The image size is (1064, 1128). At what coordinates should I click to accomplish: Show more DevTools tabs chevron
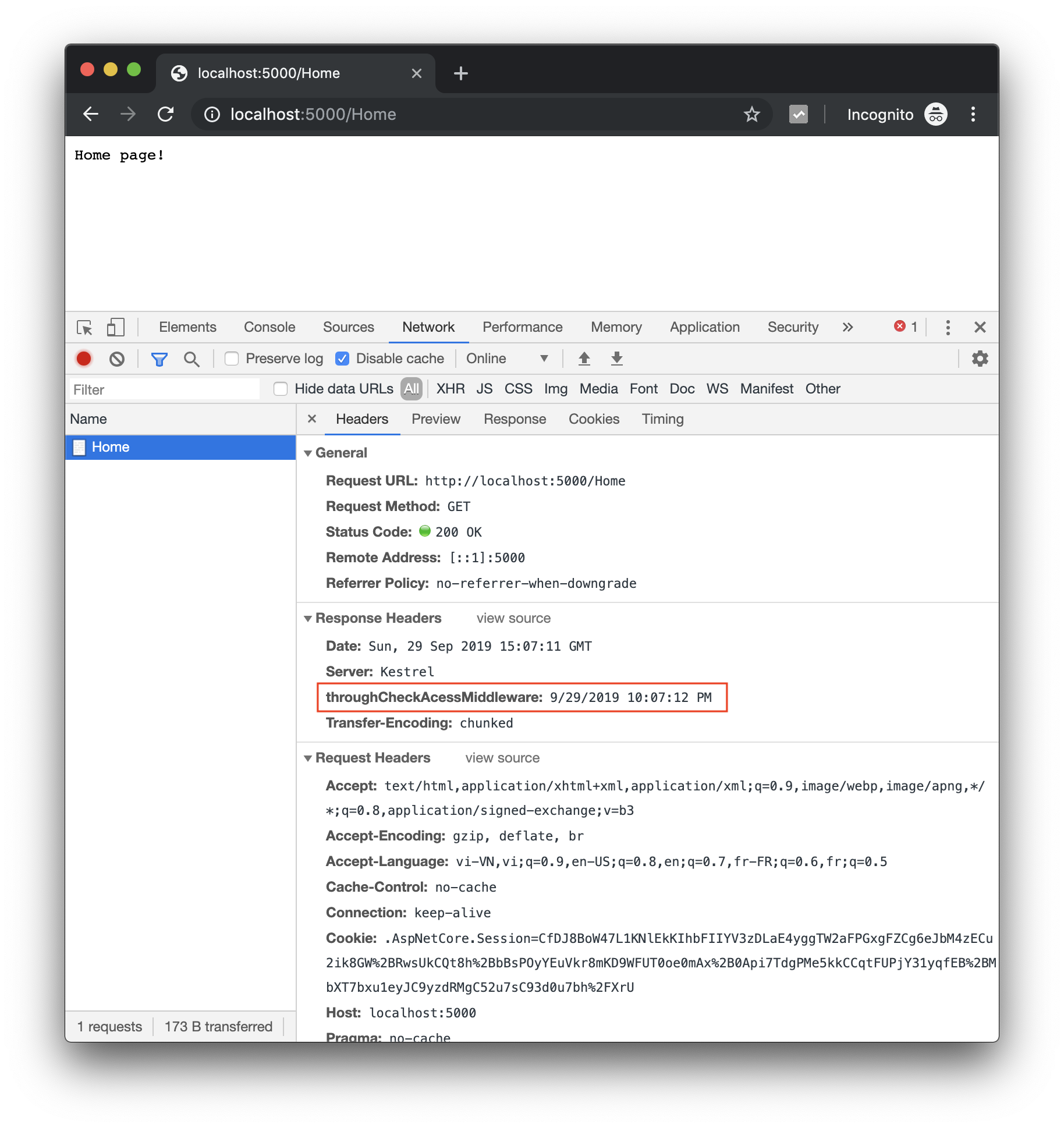pyautogui.click(x=847, y=327)
